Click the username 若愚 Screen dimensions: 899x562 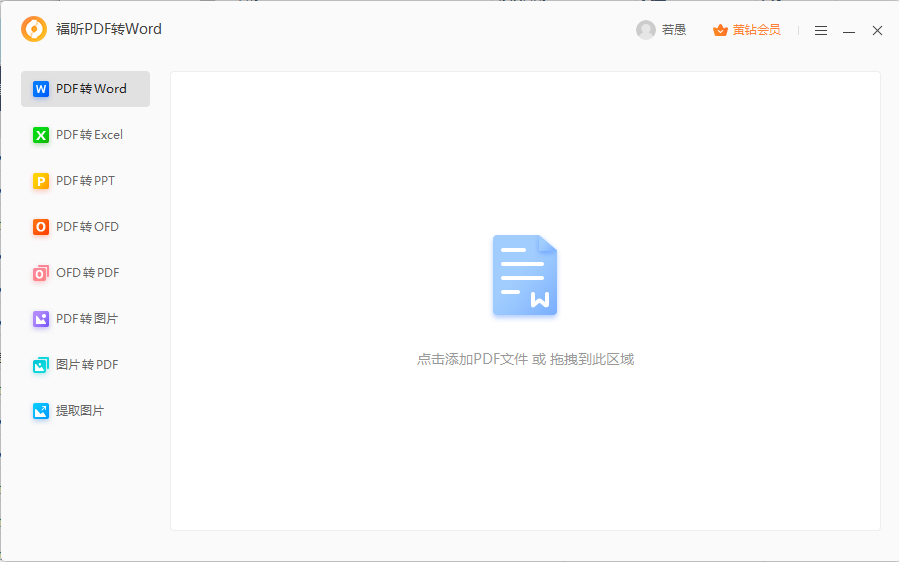674,30
